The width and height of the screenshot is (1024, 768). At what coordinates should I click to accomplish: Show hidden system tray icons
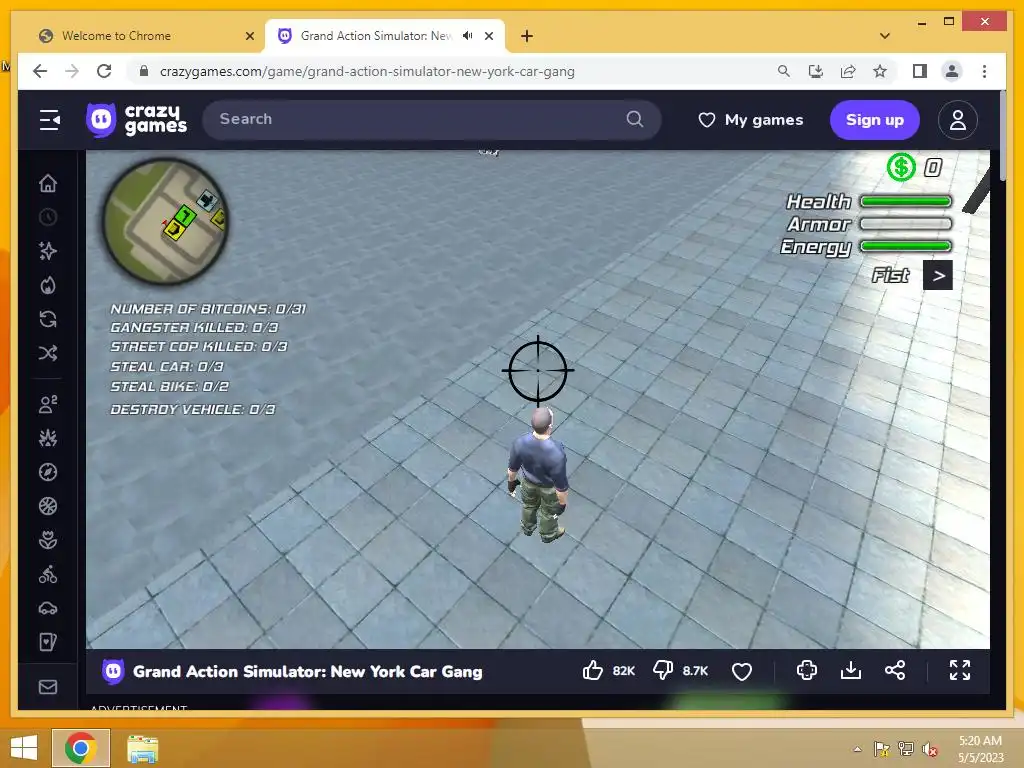click(x=857, y=749)
